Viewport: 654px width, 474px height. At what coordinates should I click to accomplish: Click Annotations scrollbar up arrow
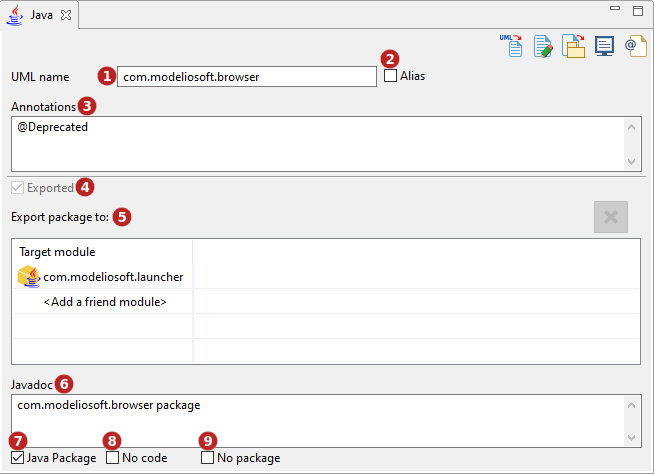tap(631, 127)
